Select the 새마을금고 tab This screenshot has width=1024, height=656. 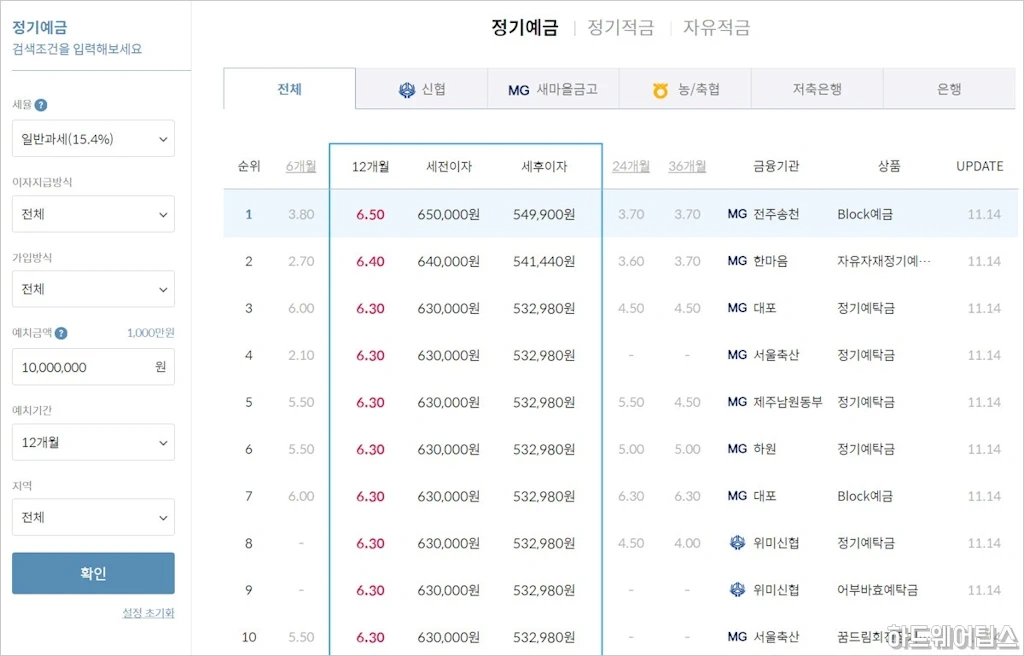pos(553,89)
